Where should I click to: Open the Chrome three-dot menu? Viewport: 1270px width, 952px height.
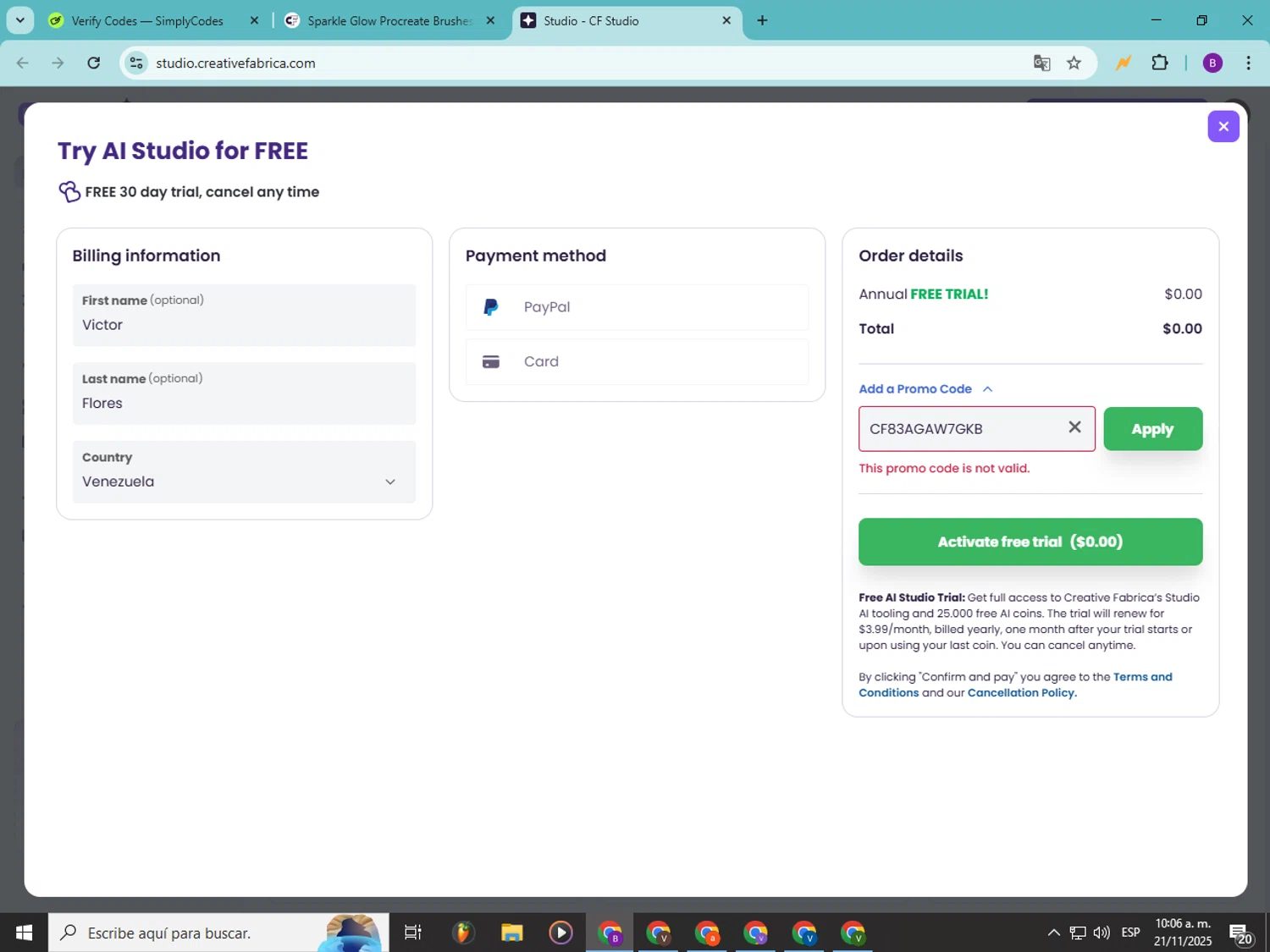click(1249, 63)
